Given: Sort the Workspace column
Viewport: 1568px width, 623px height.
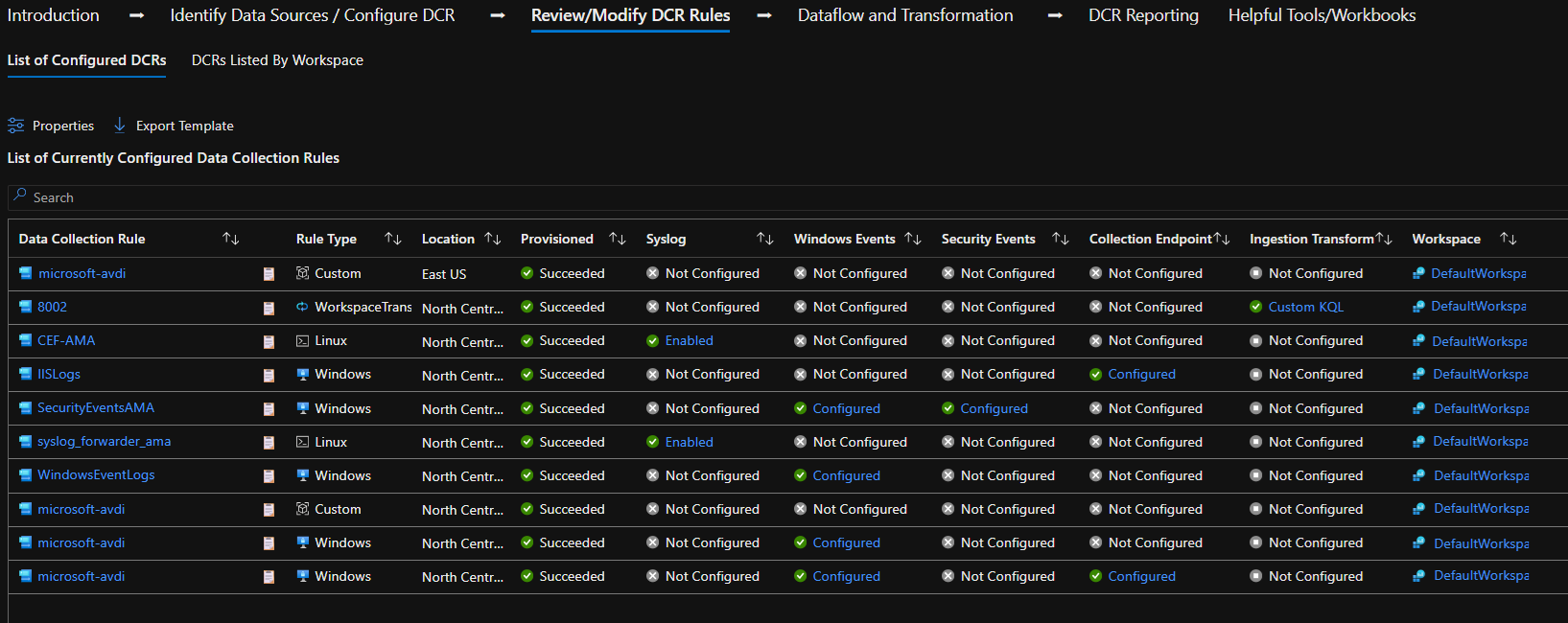Looking at the screenshot, I should coord(1508,239).
